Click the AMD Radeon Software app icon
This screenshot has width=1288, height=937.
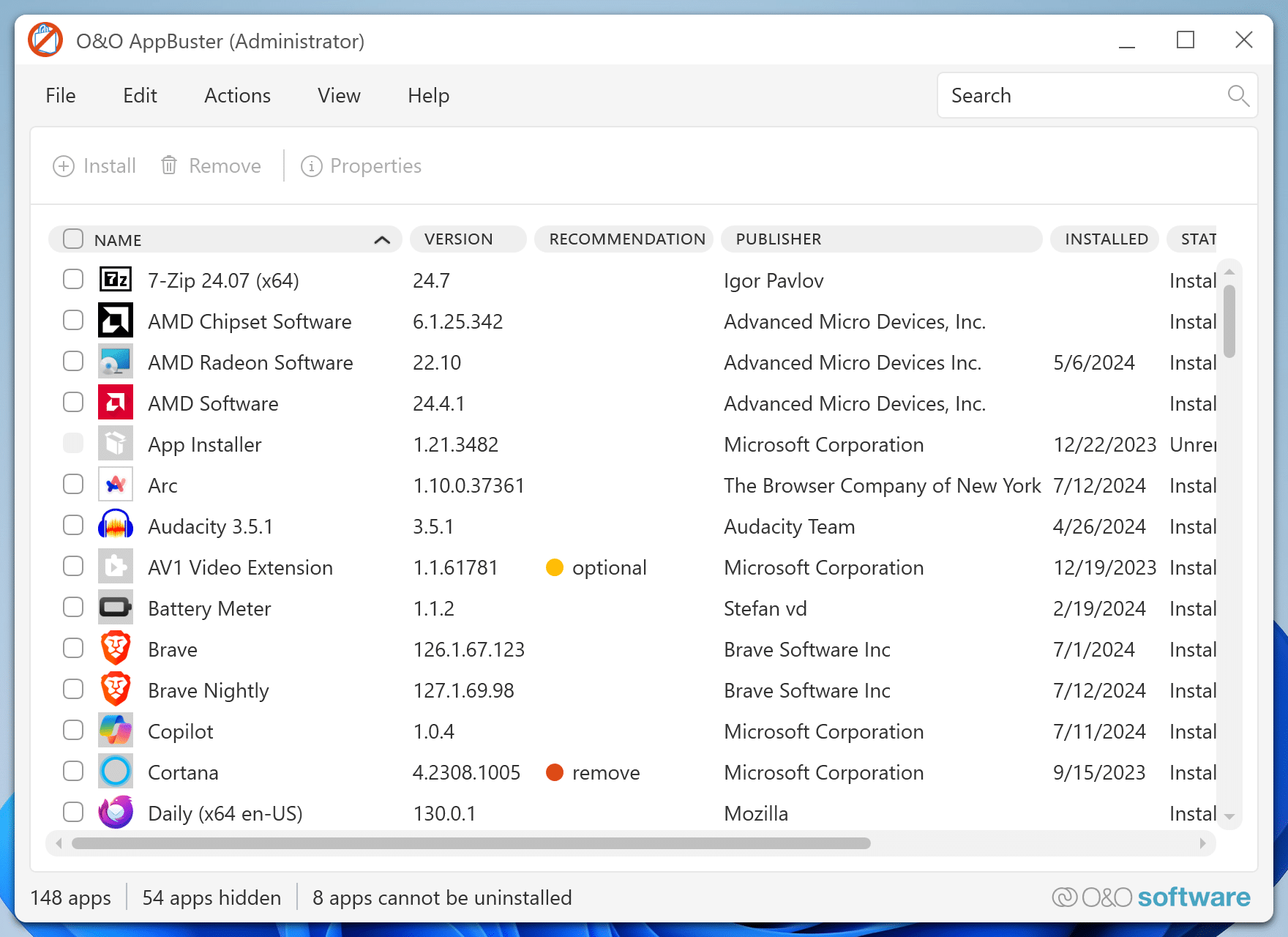point(115,362)
